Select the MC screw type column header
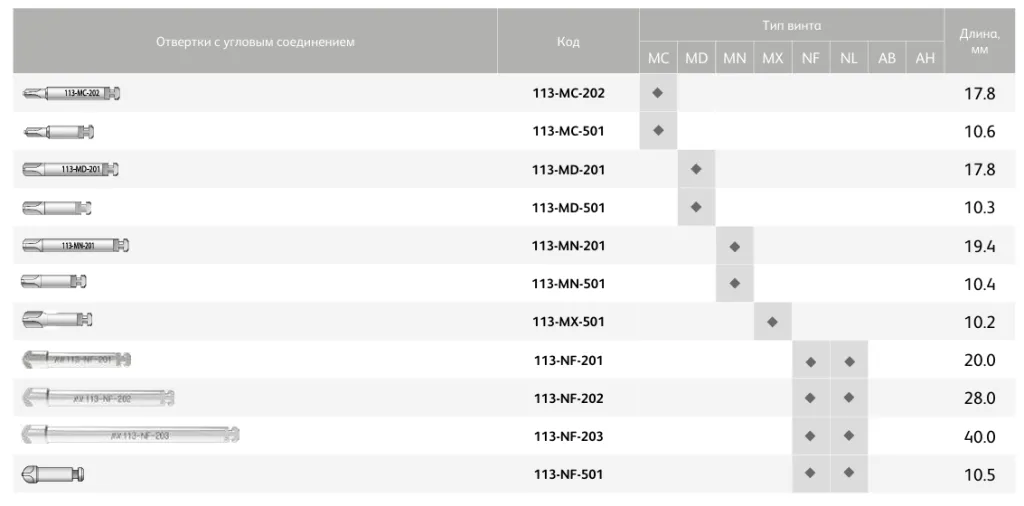This screenshot has height=506, width=1024. [x=658, y=59]
